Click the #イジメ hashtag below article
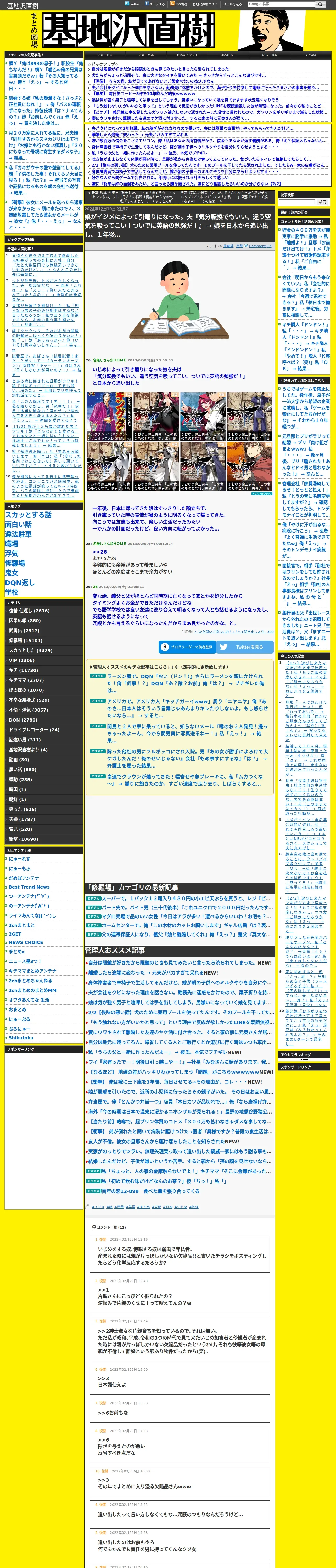The height and width of the screenshot is (1568, 336). point(98,1207)
